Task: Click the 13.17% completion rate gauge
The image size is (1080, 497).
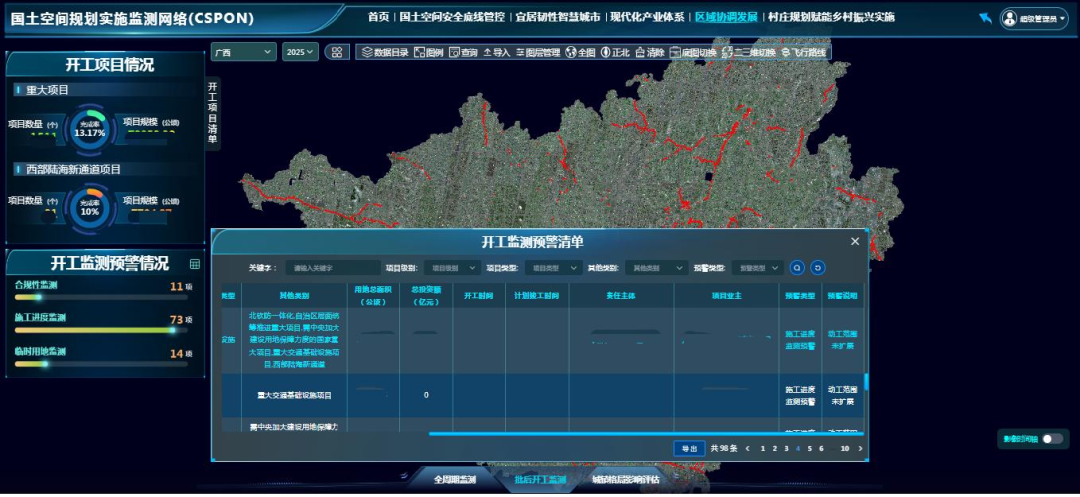Action: (90, 129)
